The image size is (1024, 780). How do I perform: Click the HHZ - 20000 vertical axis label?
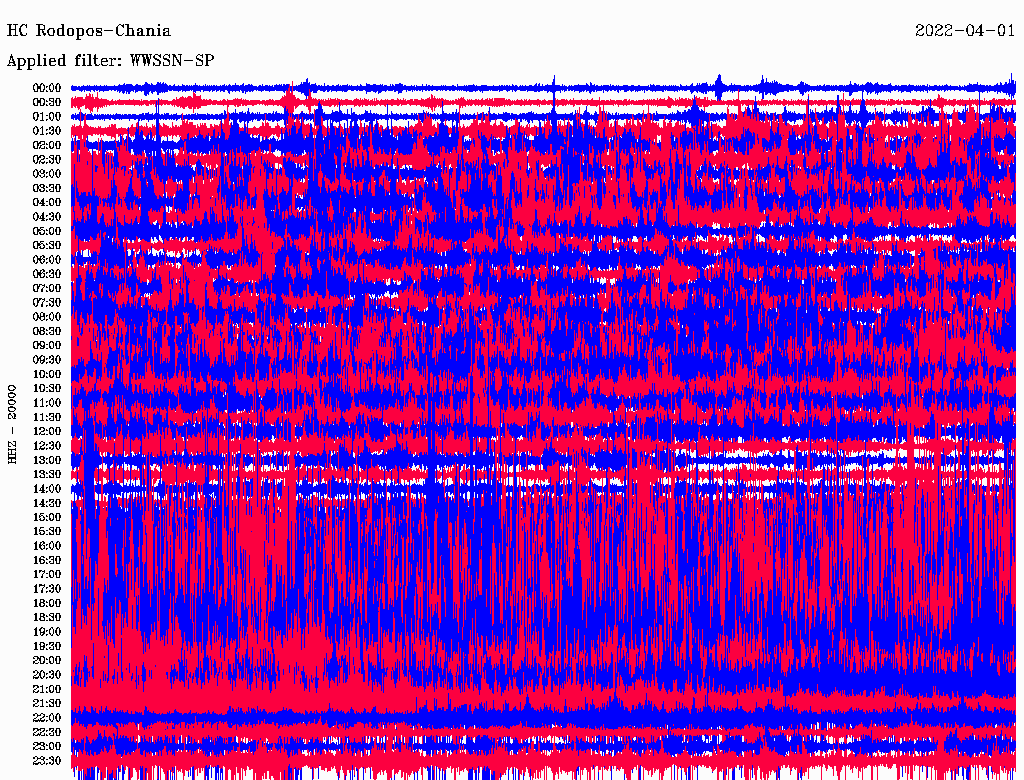tap(13, 423)
